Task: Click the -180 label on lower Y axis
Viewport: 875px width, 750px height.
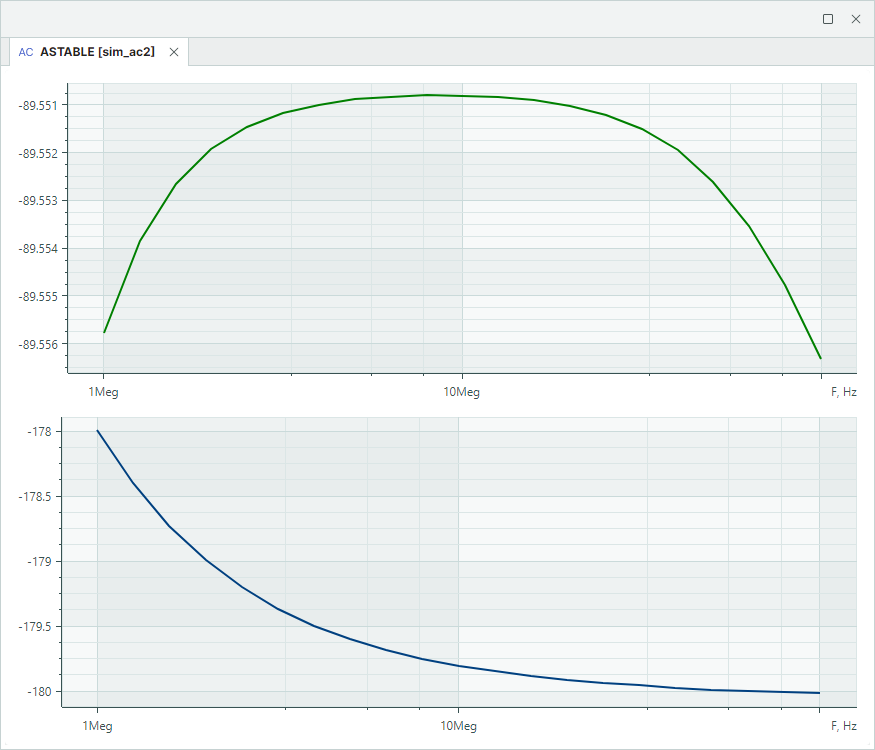Action: tap(43, 692)
